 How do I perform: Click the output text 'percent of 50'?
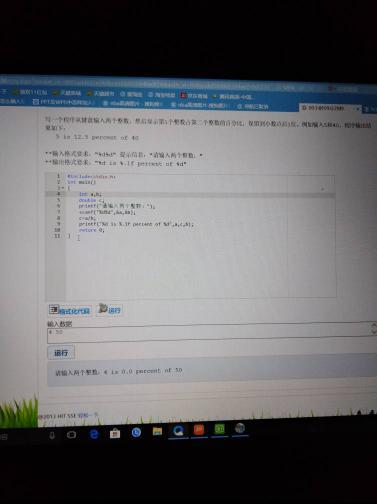(x=159, y=370)
